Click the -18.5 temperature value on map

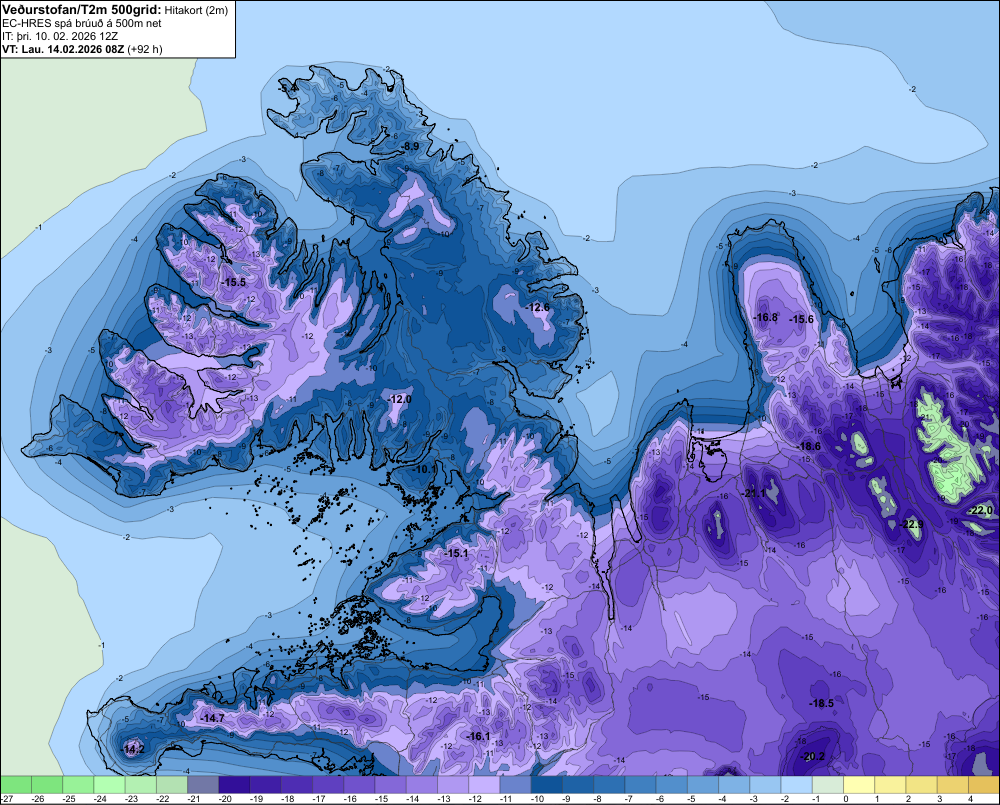821,704
